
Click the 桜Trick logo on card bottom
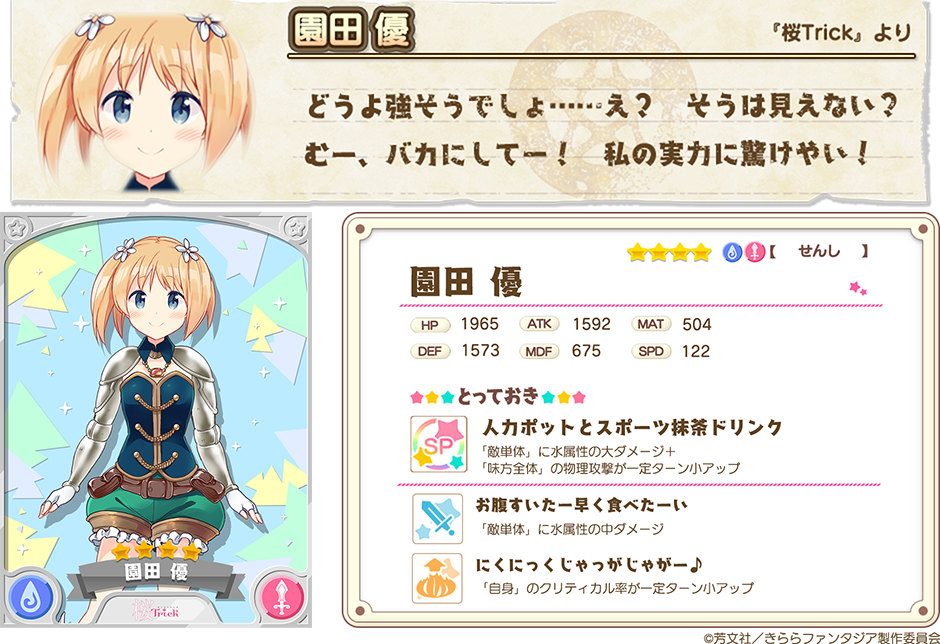pos(155,611)
